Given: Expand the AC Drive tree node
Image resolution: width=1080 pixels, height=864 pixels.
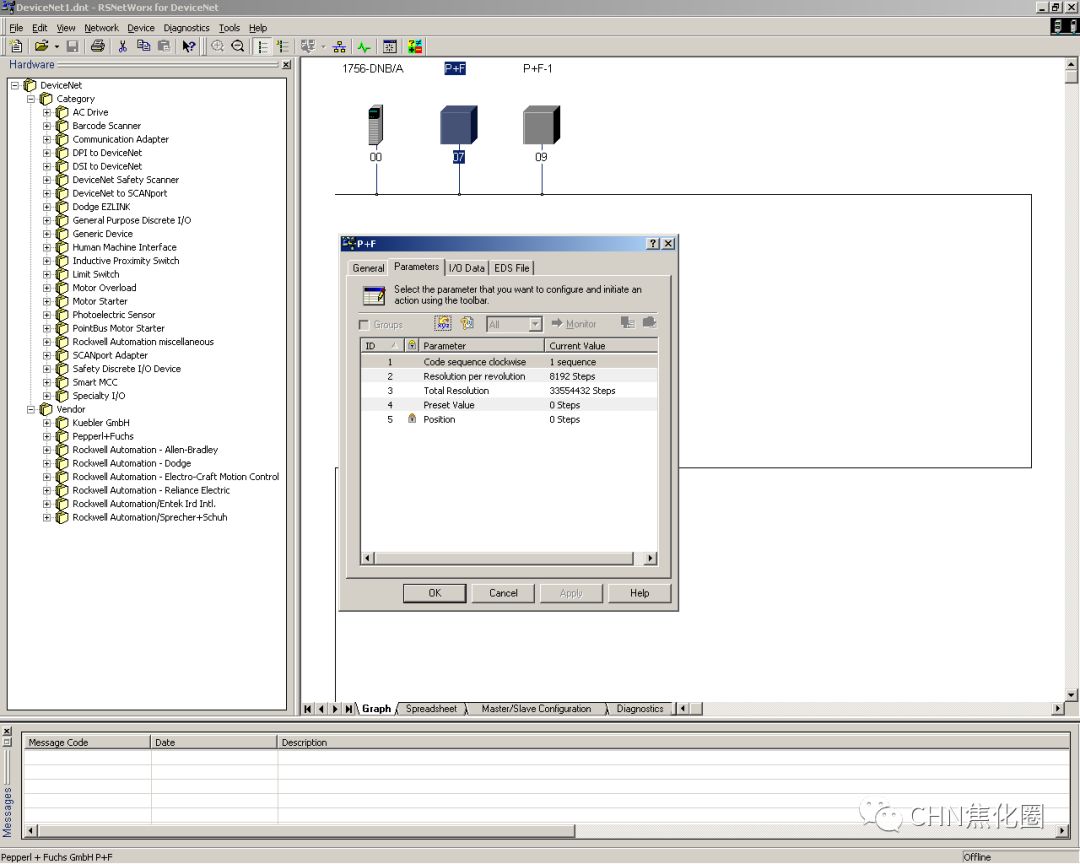Looking at the screenshot, I should (47, 112).
